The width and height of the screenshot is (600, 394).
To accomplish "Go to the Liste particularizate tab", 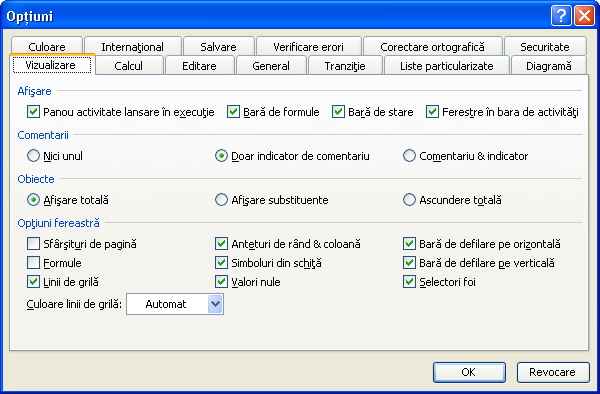I will coord(447,66).
